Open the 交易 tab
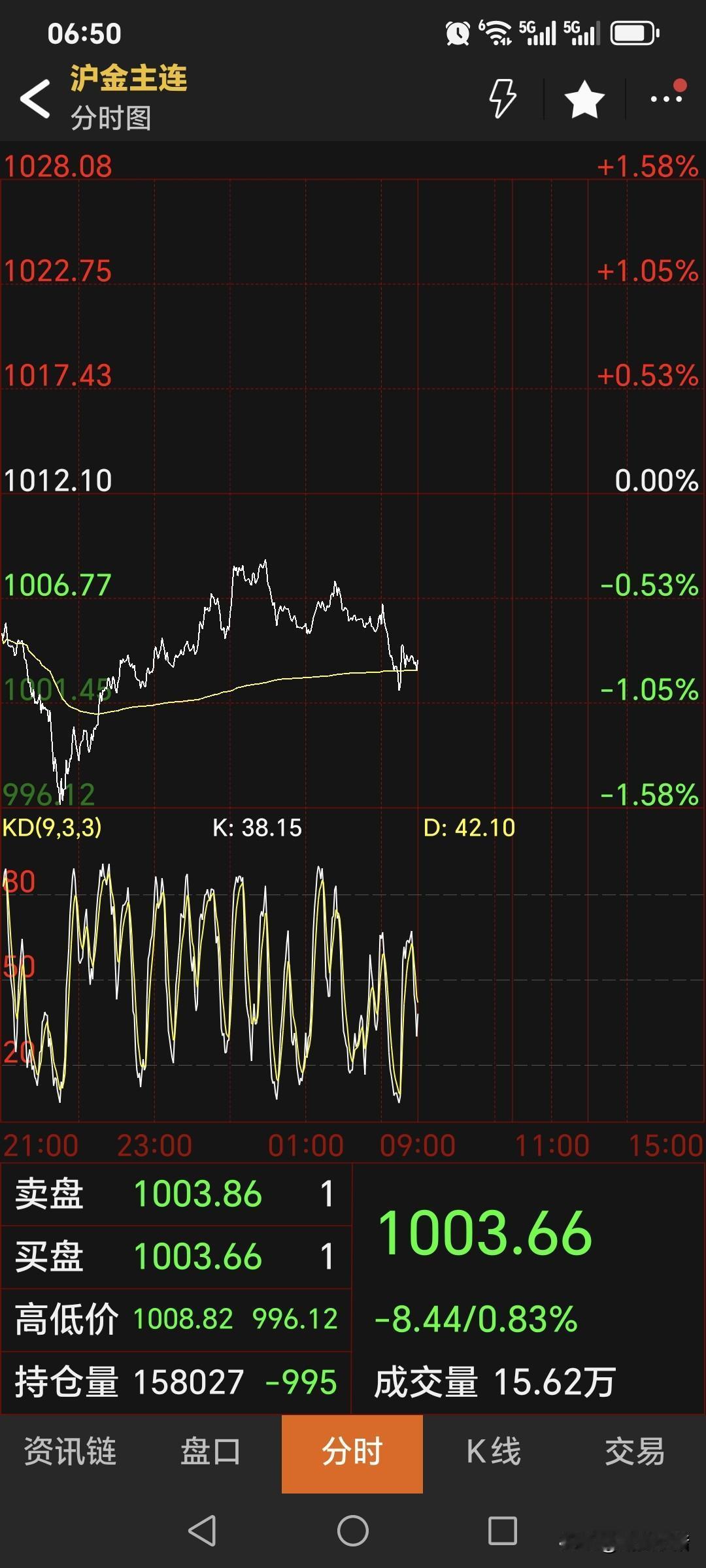706x1568 pixels. (x=635, y=1452)
